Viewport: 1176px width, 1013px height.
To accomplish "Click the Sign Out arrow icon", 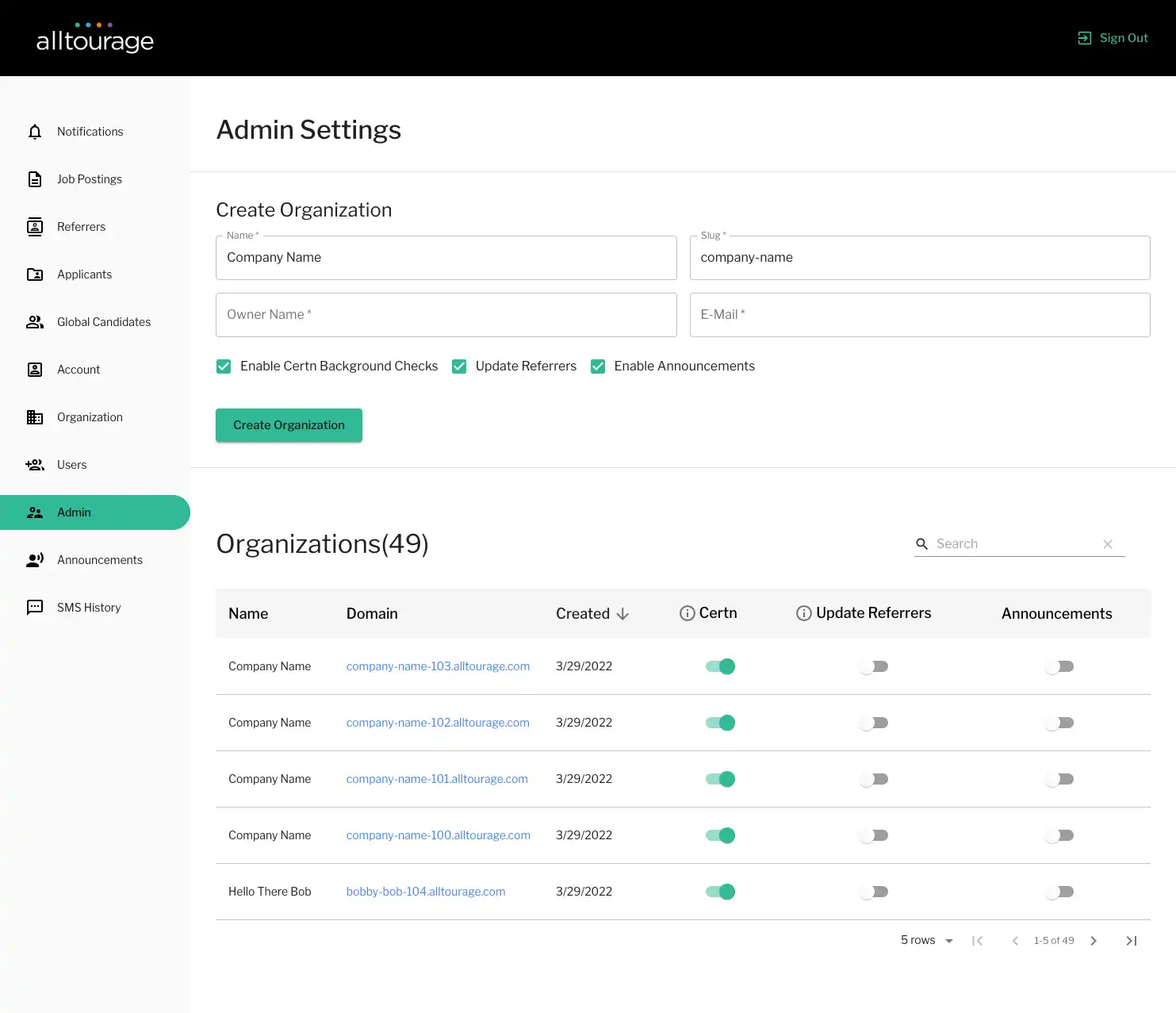I will point(1084,38).
